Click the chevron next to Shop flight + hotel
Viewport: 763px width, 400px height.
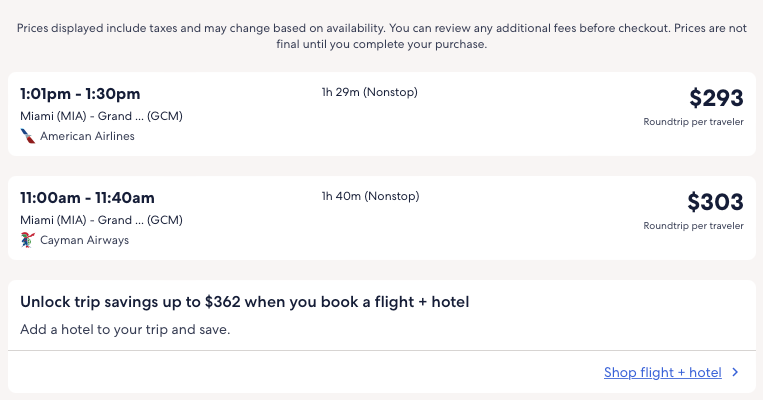pos(735,372)
